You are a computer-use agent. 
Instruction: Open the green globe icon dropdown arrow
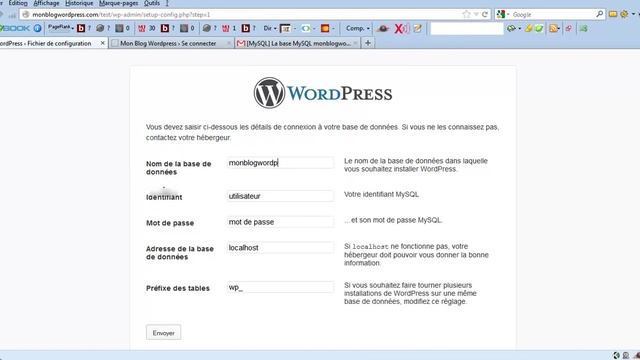click(519, 29)
